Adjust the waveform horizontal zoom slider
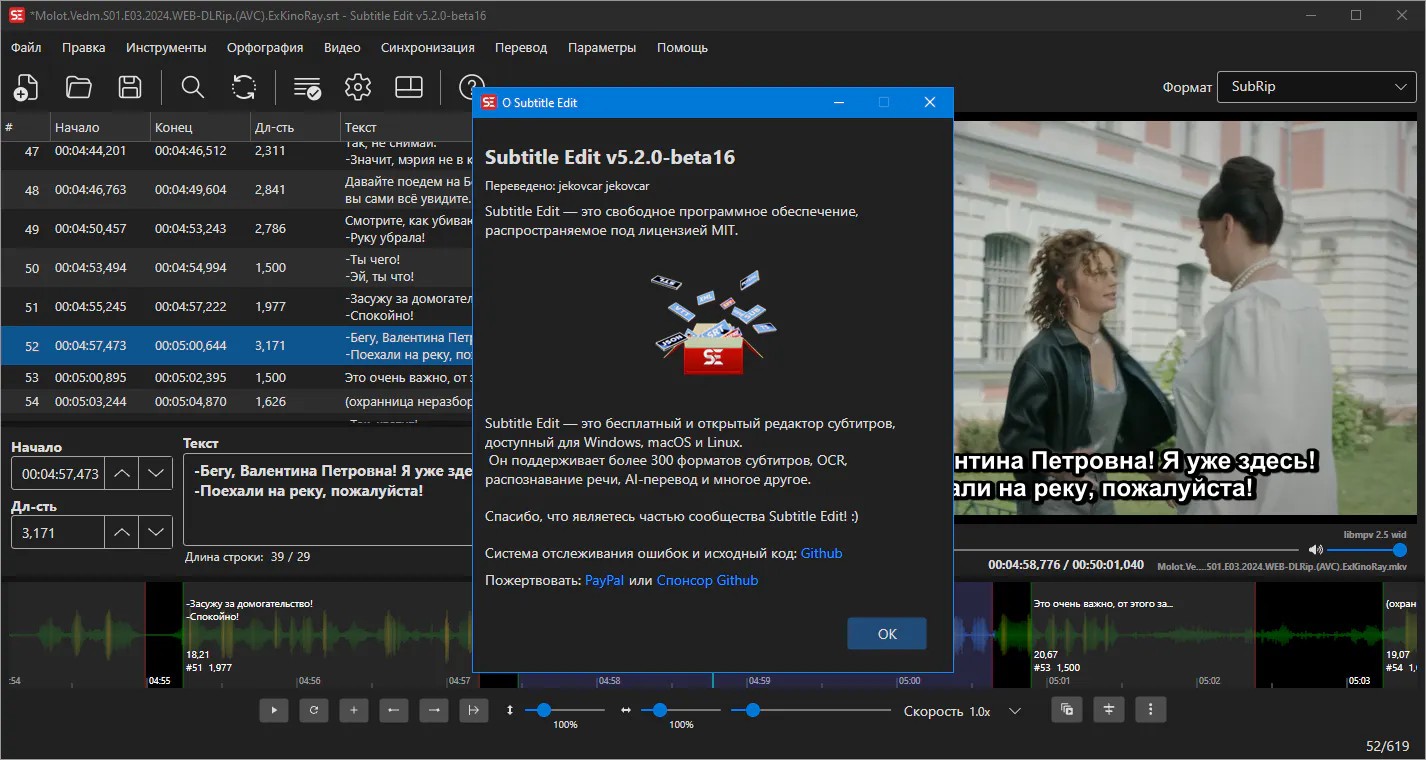 tap(680, 710)
